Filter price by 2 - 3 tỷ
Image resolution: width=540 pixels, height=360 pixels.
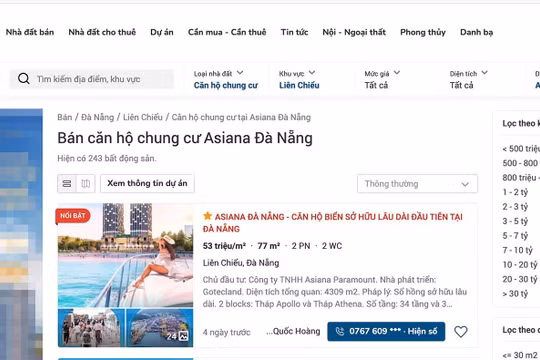[x=515, y=206]
